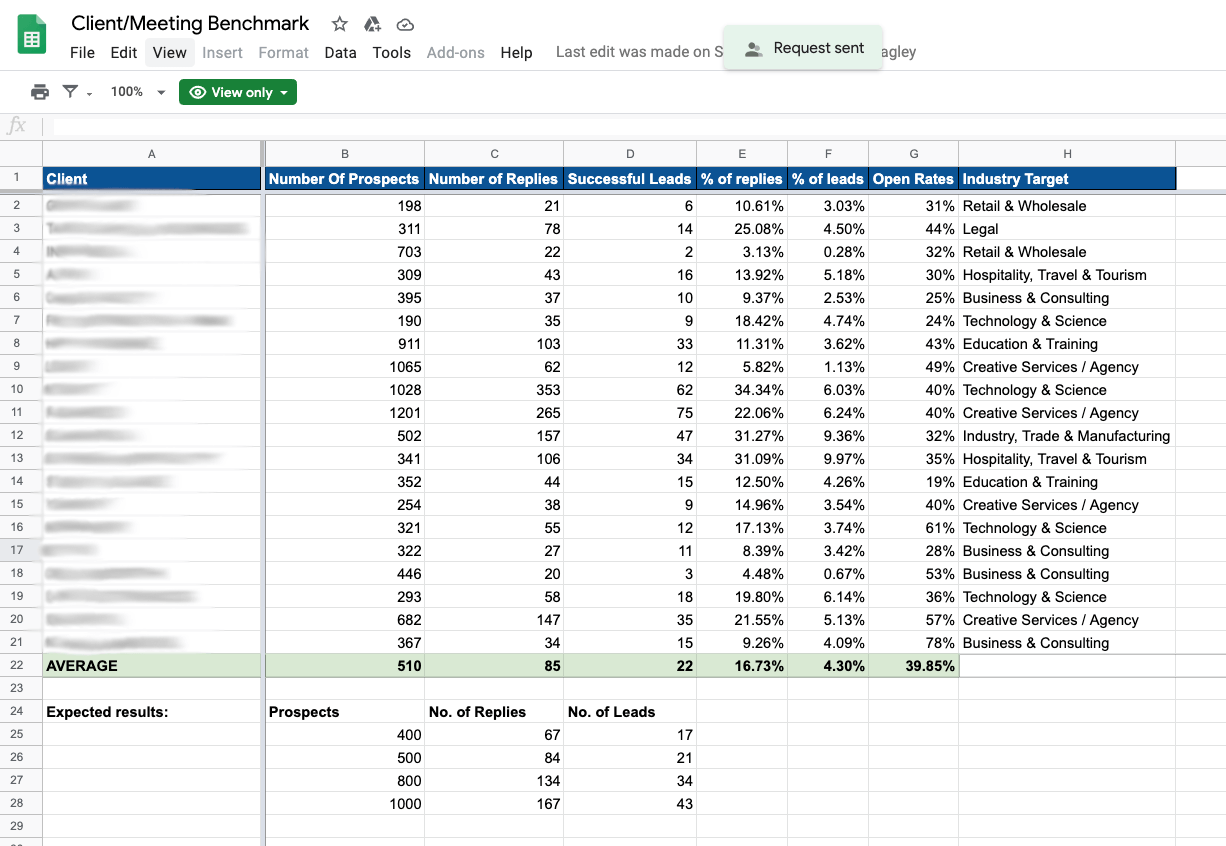Image resolution: width=1226 pixels, height=846 pixels.
Task: Open the Google Sheets home logo
Action: [32, 36]
